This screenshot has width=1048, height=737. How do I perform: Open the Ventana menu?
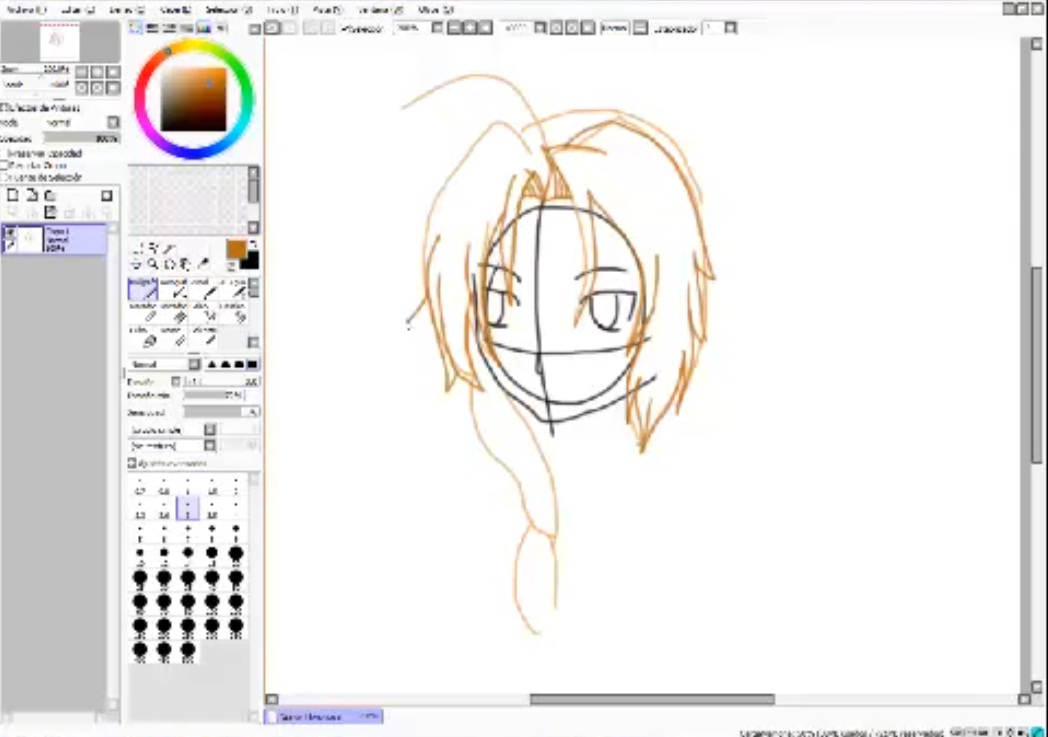(380, 9)
